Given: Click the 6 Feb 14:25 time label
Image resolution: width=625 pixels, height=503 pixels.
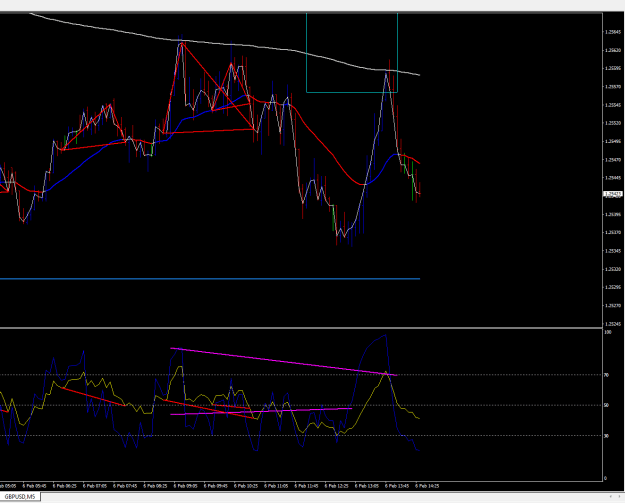Looking at the screenshot, I should (427, 486).
